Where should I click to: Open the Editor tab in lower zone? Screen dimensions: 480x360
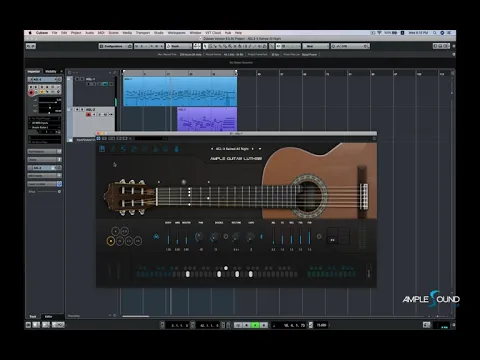48,316
